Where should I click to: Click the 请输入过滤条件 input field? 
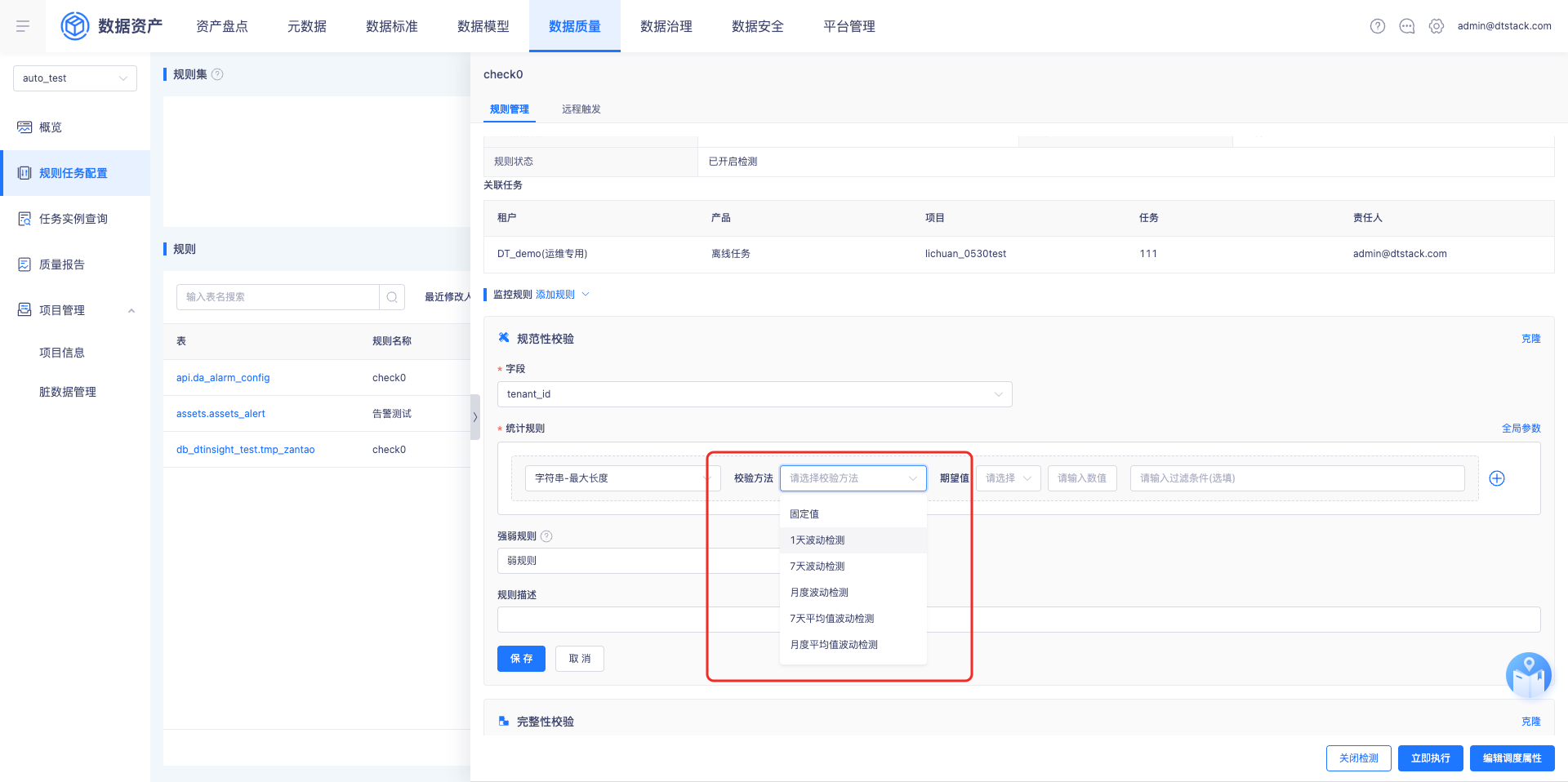coord(1297,478)
